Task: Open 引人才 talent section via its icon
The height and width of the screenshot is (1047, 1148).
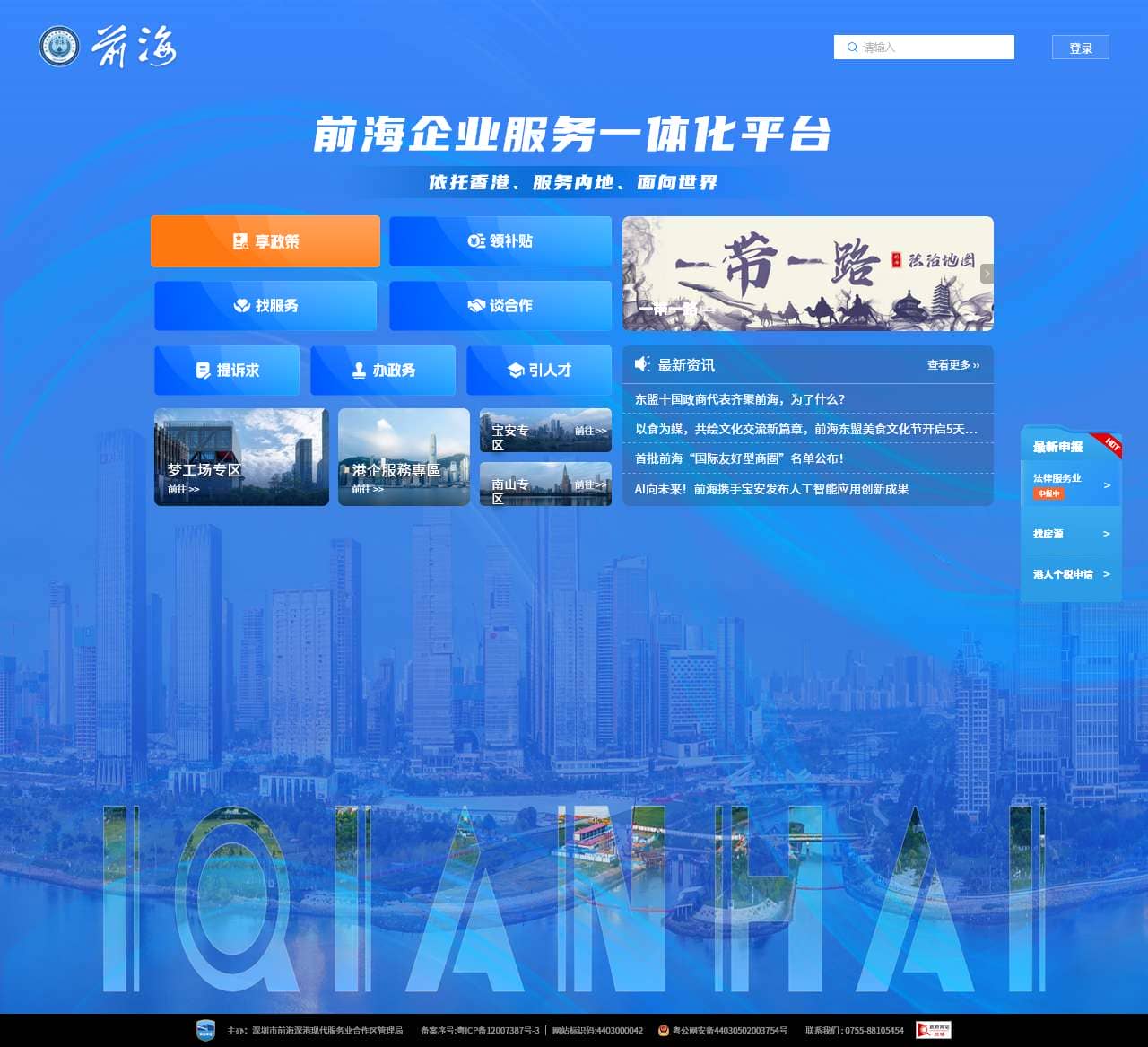Action: [x=516, y=370]
